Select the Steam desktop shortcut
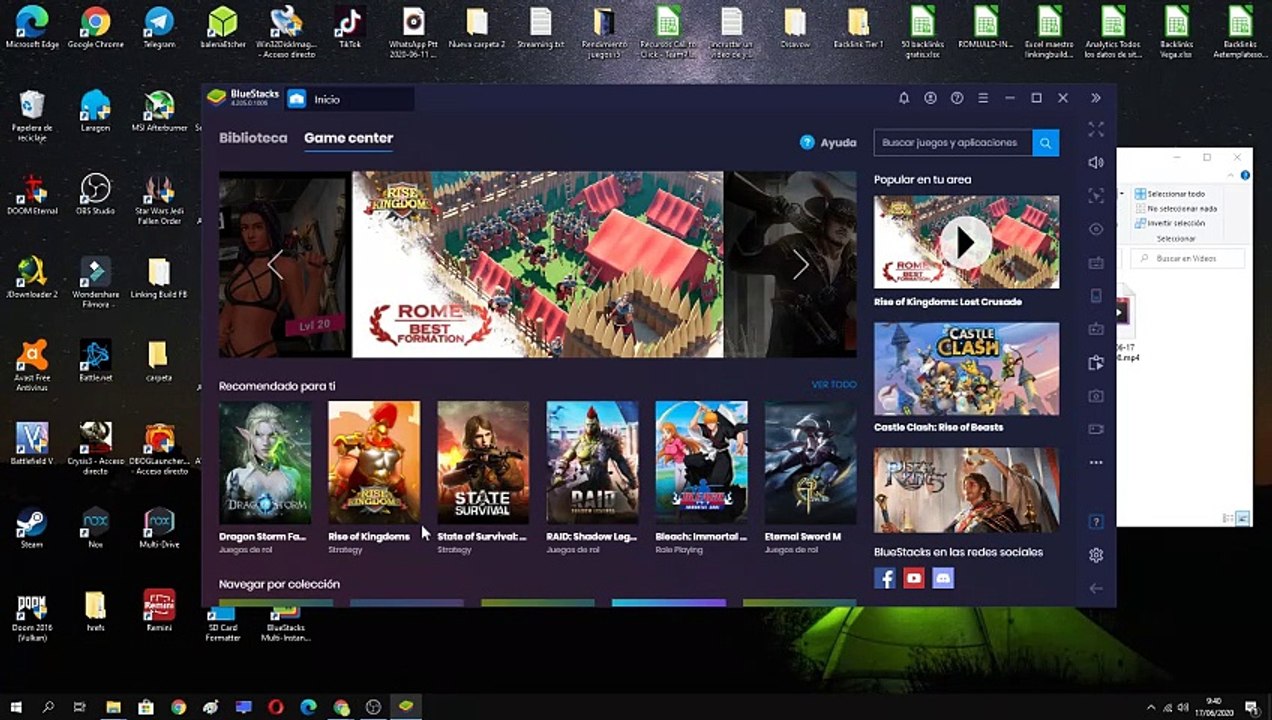The width and height of the screenshot is (1272, 720). pos(31,528)
